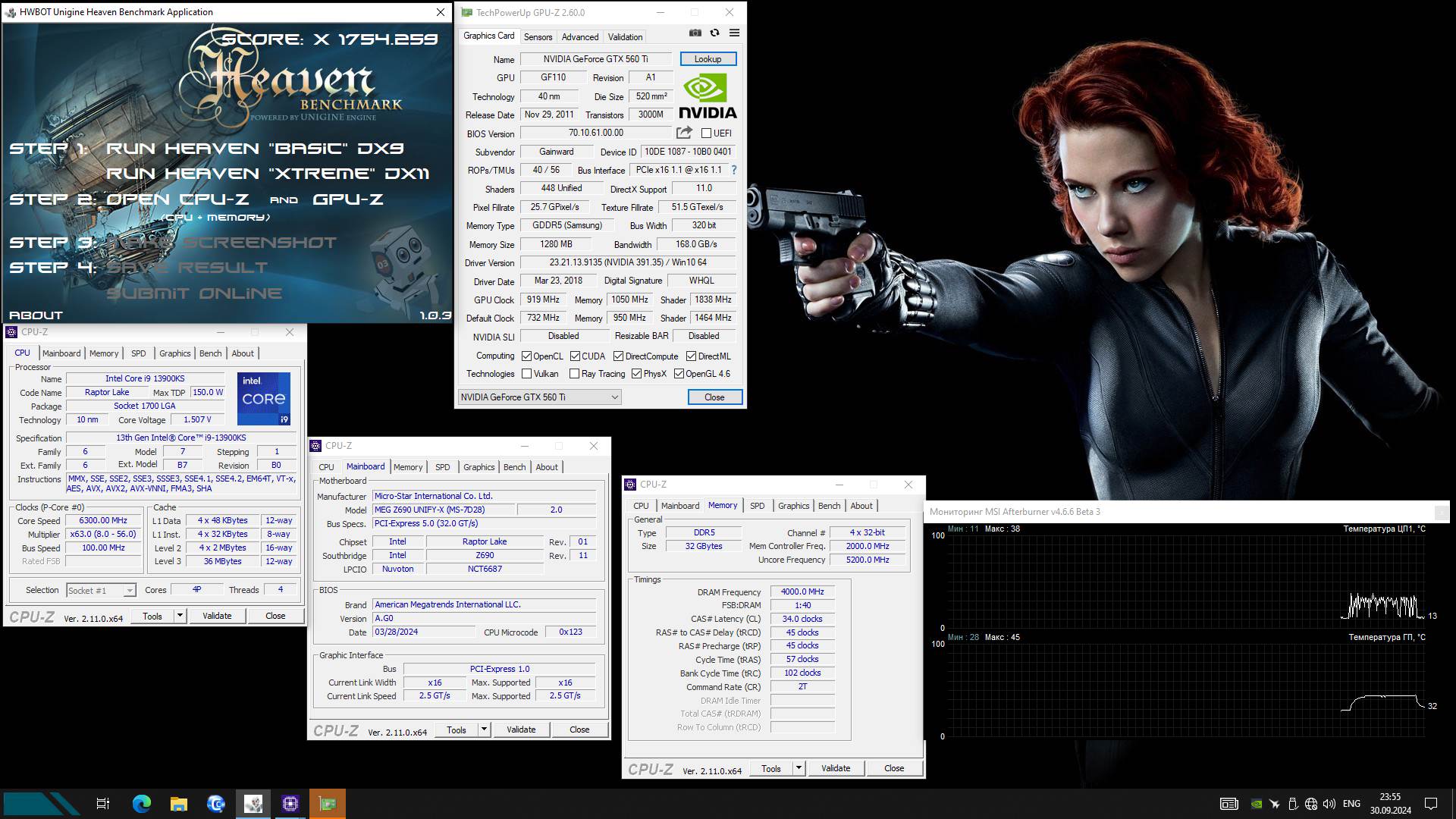Click the NVIDIA logo in GPU-Z
Screen dimensions: 1456x819
coord(707,96)
